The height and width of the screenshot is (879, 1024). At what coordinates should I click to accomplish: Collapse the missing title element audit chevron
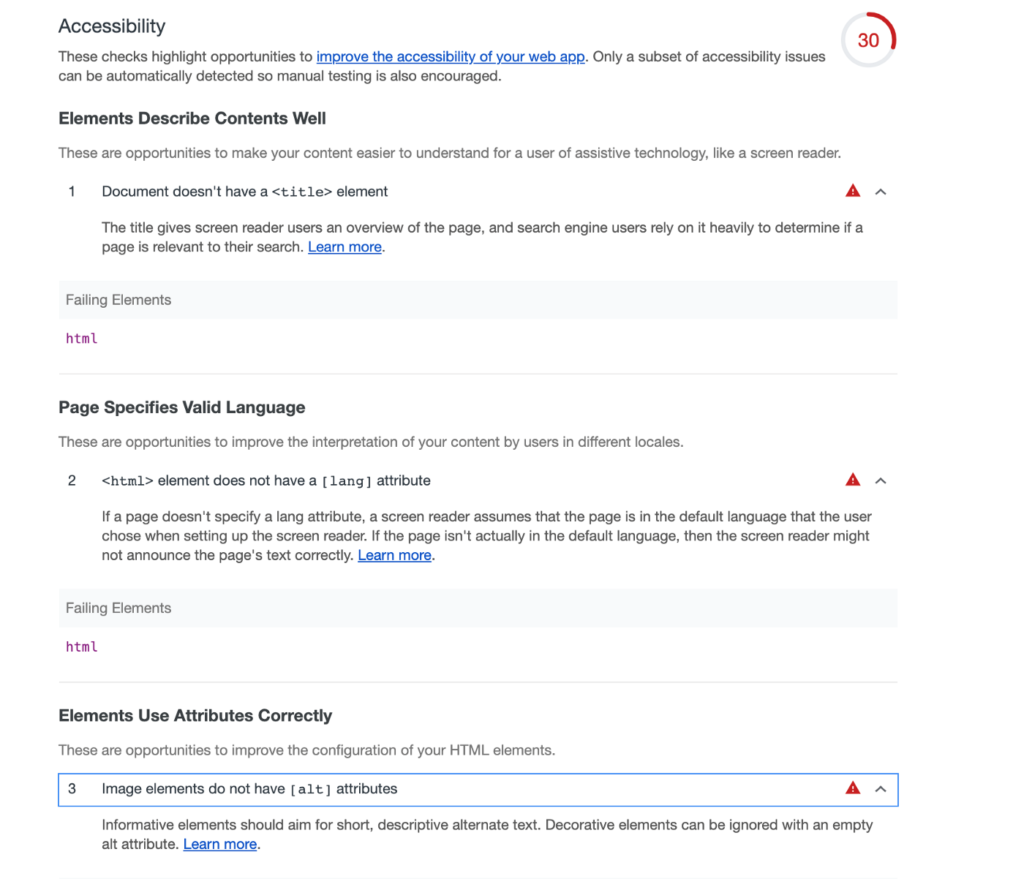pyautogui.click(x=881, y=191)
